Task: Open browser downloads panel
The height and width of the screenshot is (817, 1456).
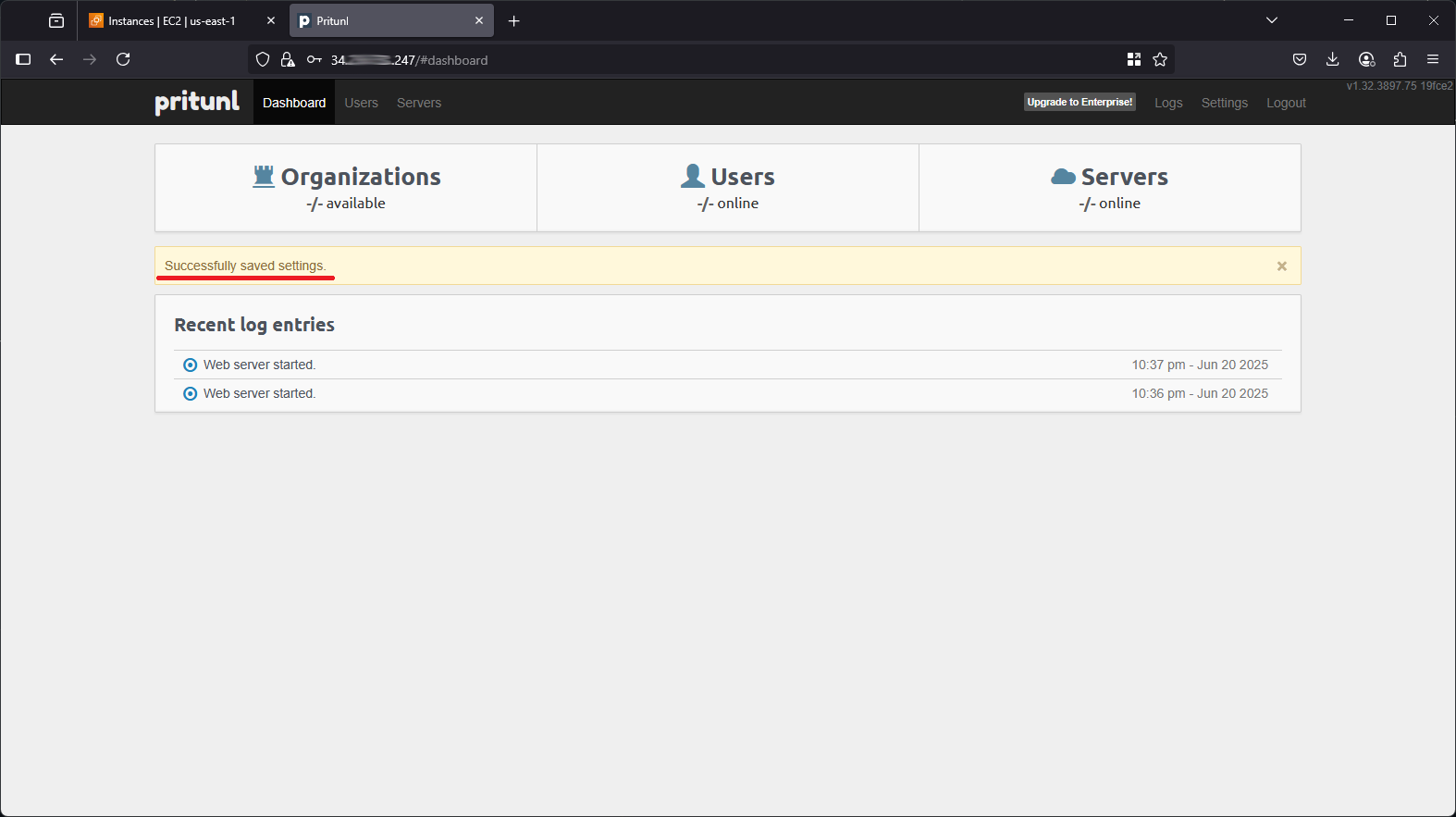Action: (x=1333, y=59)
